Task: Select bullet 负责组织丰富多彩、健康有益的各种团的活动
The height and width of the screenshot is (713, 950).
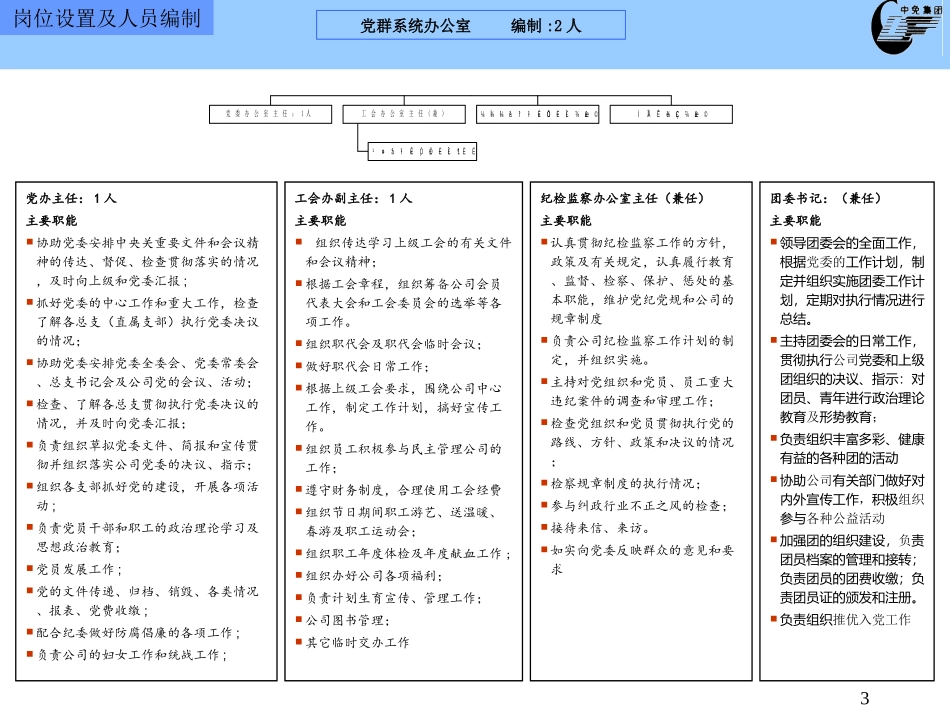Action: [x=848, y=449]
